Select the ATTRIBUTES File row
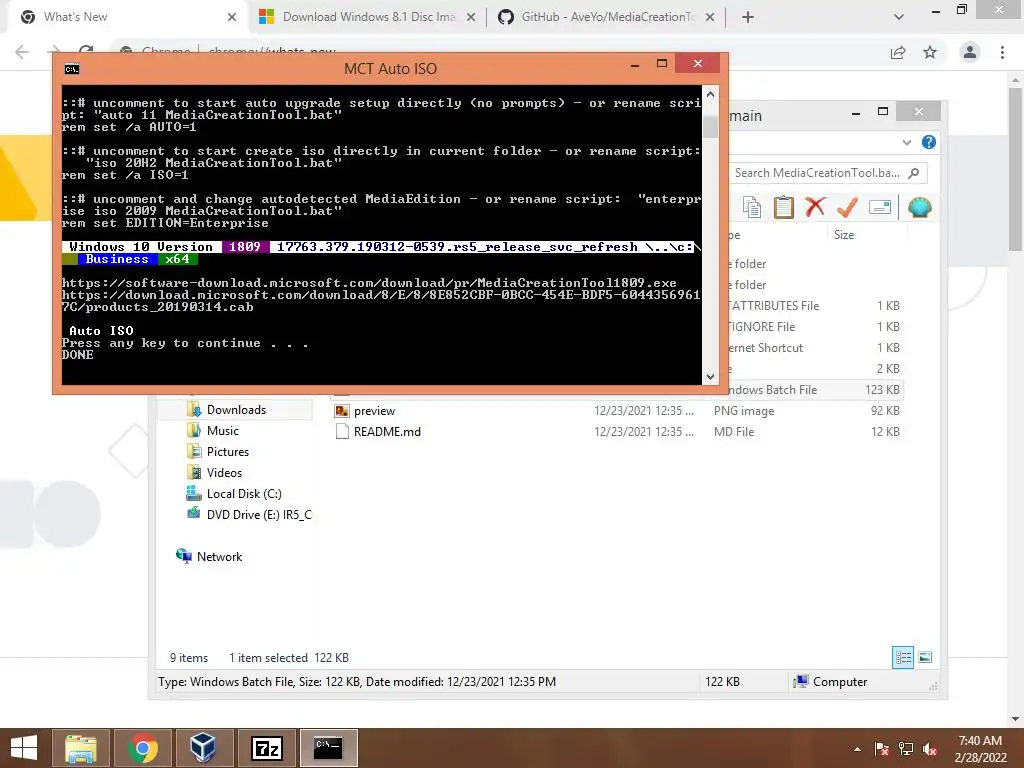This screenshot has height=768, width=1024. [814, 306]
